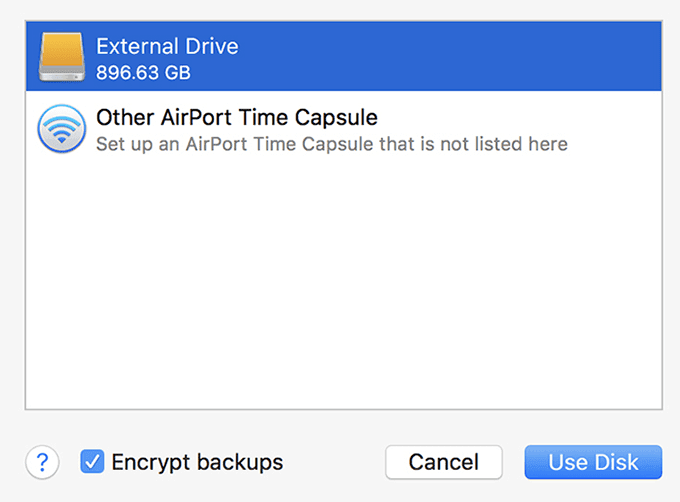The height and width of the screenshot is (502, 680).
Task: Click the orange External Drive disk icon
Action: (60, 55)
